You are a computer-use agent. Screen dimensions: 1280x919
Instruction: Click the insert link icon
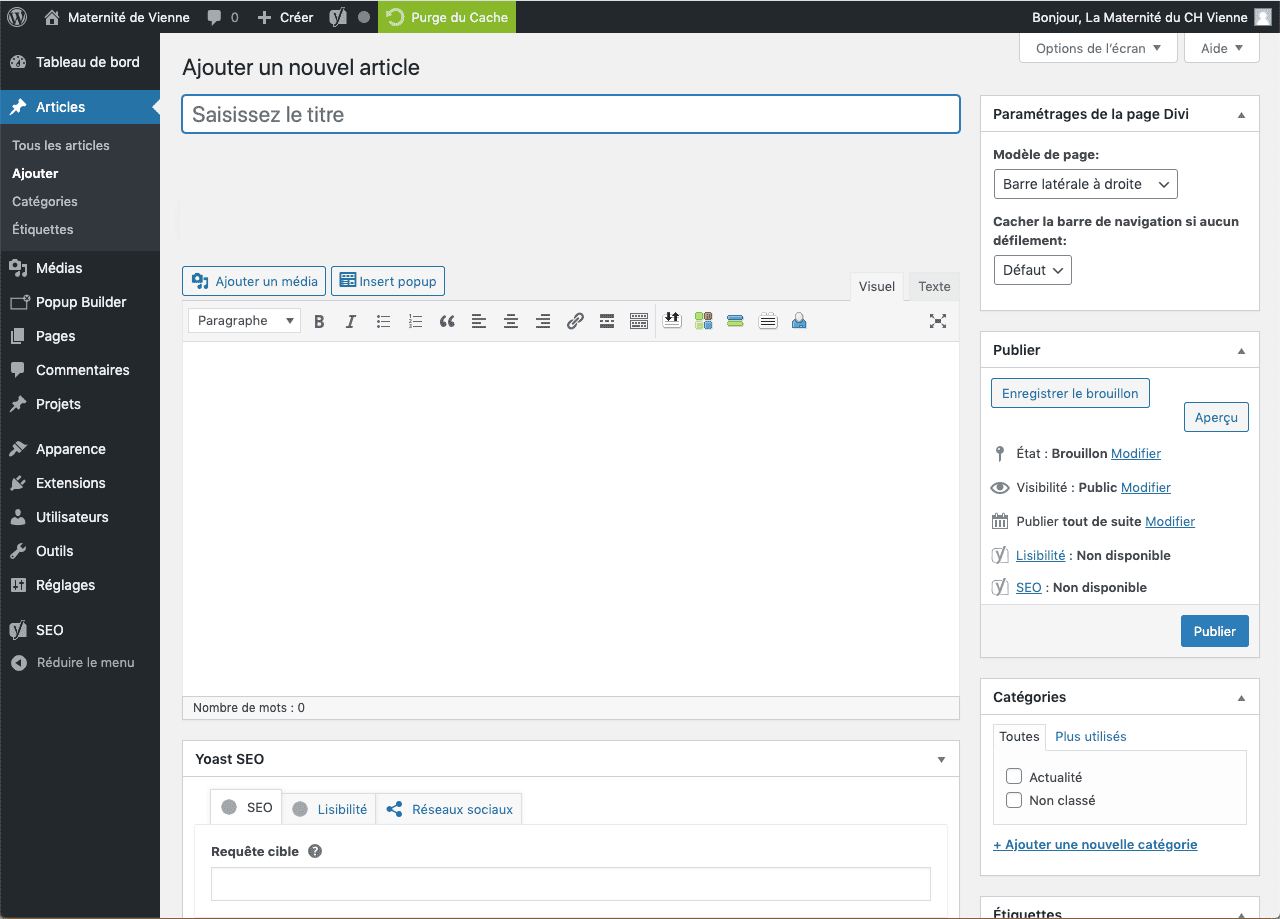click(575, 321)
